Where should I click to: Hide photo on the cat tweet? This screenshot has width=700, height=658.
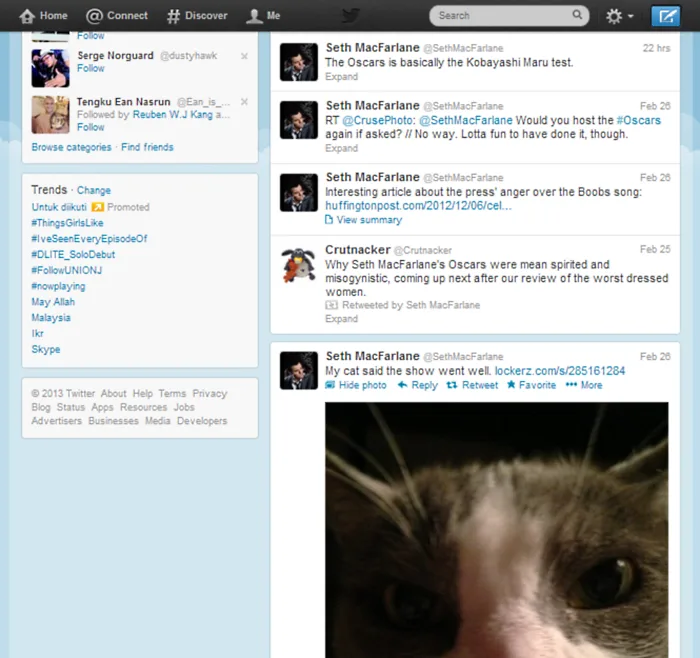tap(356, 385)
